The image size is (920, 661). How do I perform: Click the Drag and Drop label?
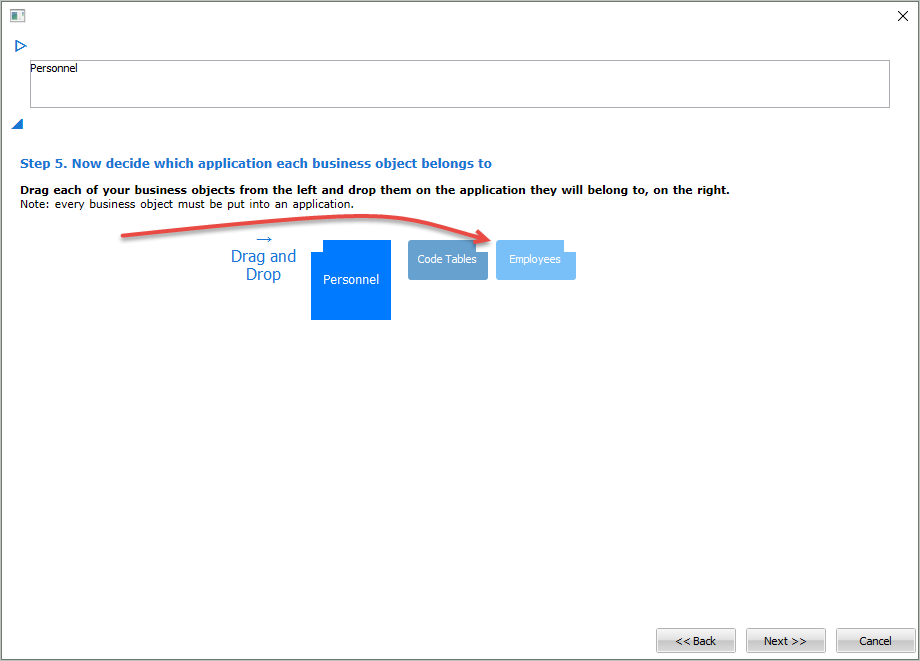263,265
